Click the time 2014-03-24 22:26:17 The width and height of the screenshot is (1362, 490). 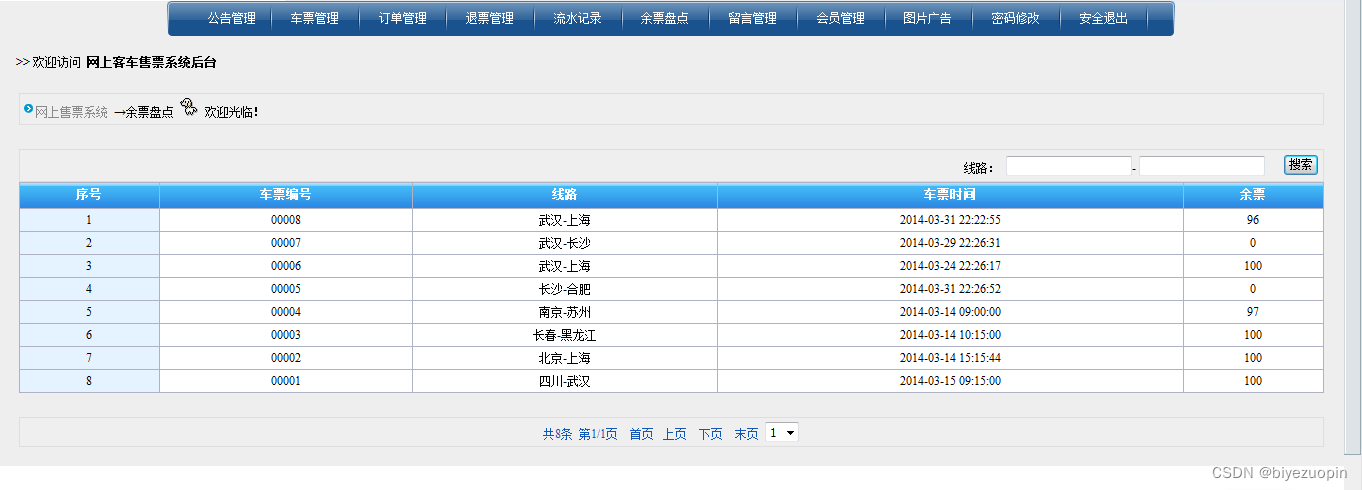[x=950, y=266]
